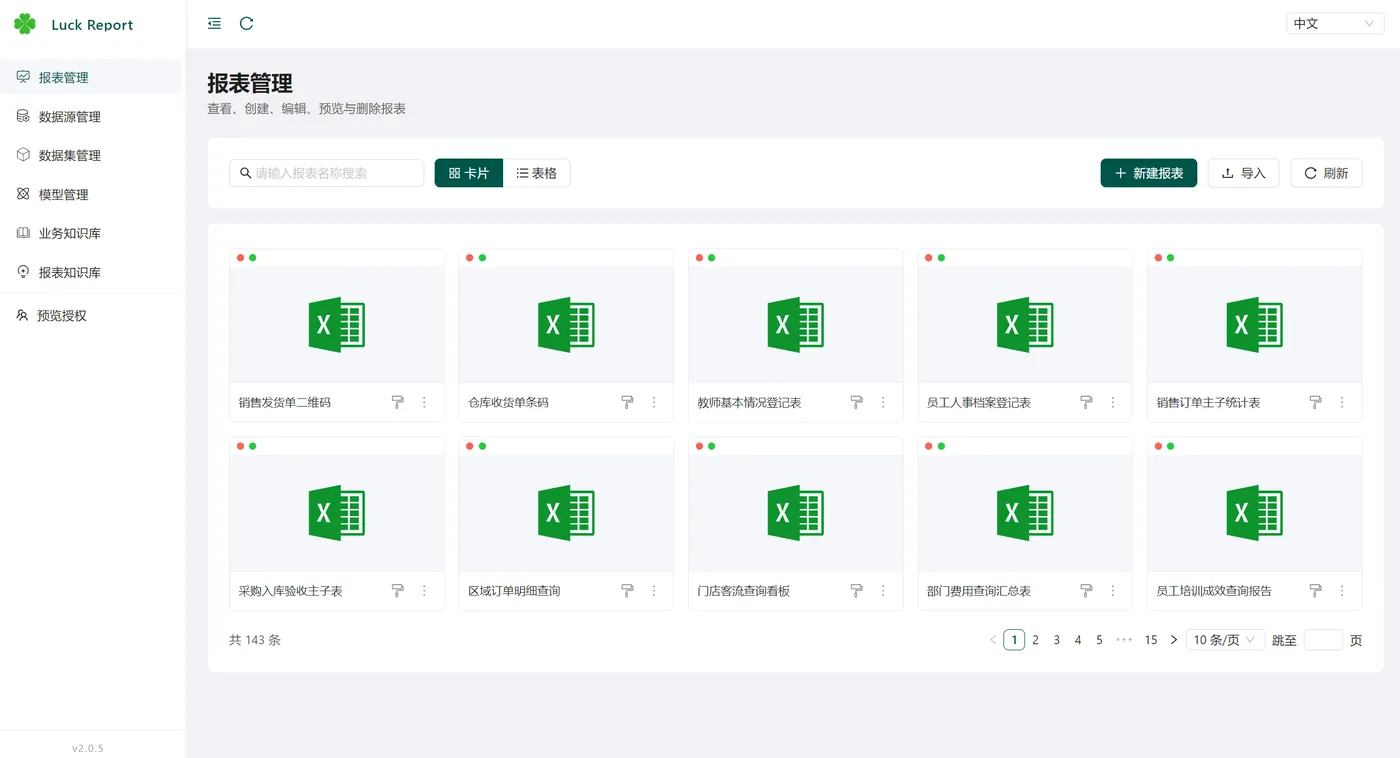Open 模型管理 in the sidebar
Viewport: 1400px width, 758px height.
click(91, 194)
